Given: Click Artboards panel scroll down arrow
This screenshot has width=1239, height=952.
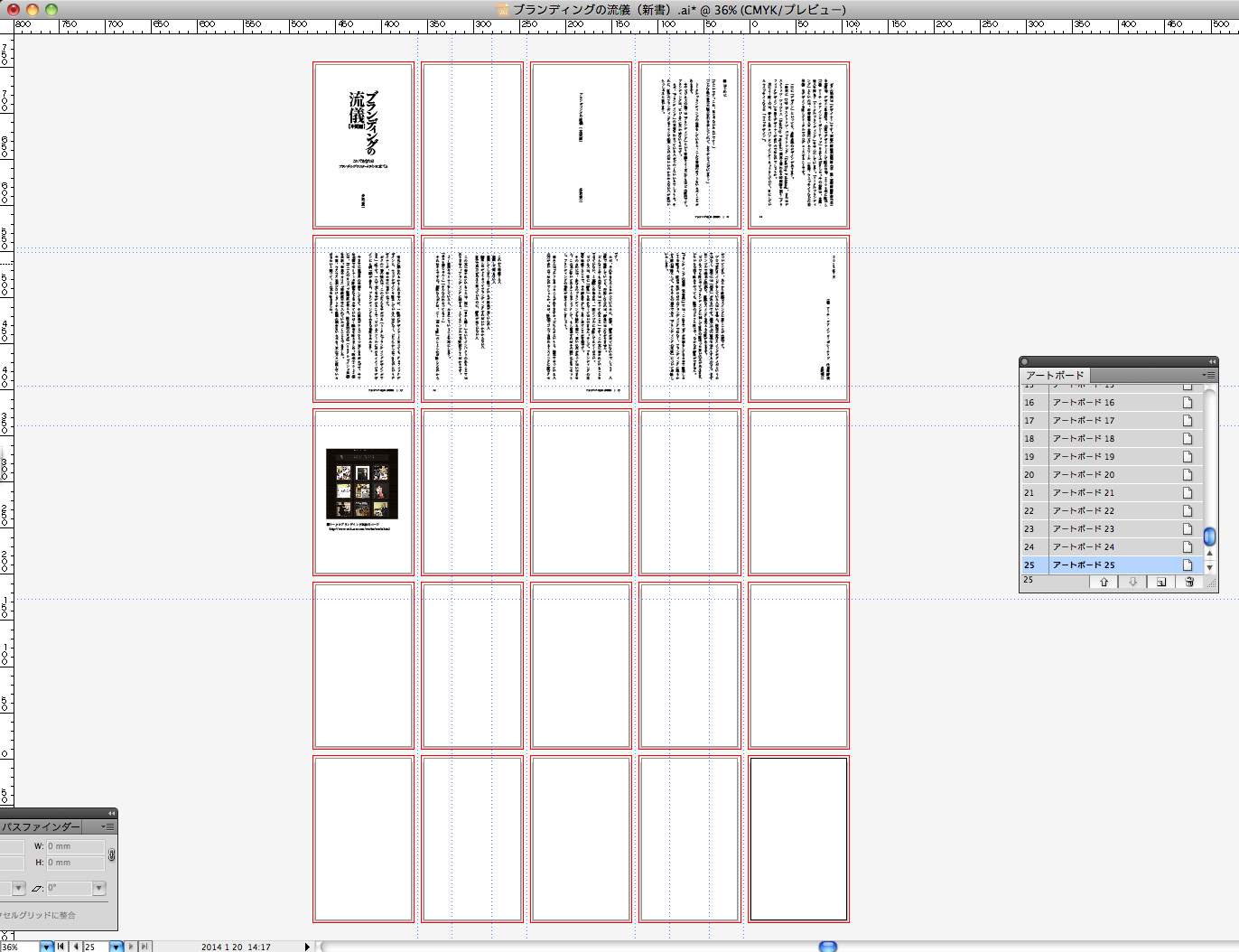Looking at the screenshot, I should pos(1210,567).
